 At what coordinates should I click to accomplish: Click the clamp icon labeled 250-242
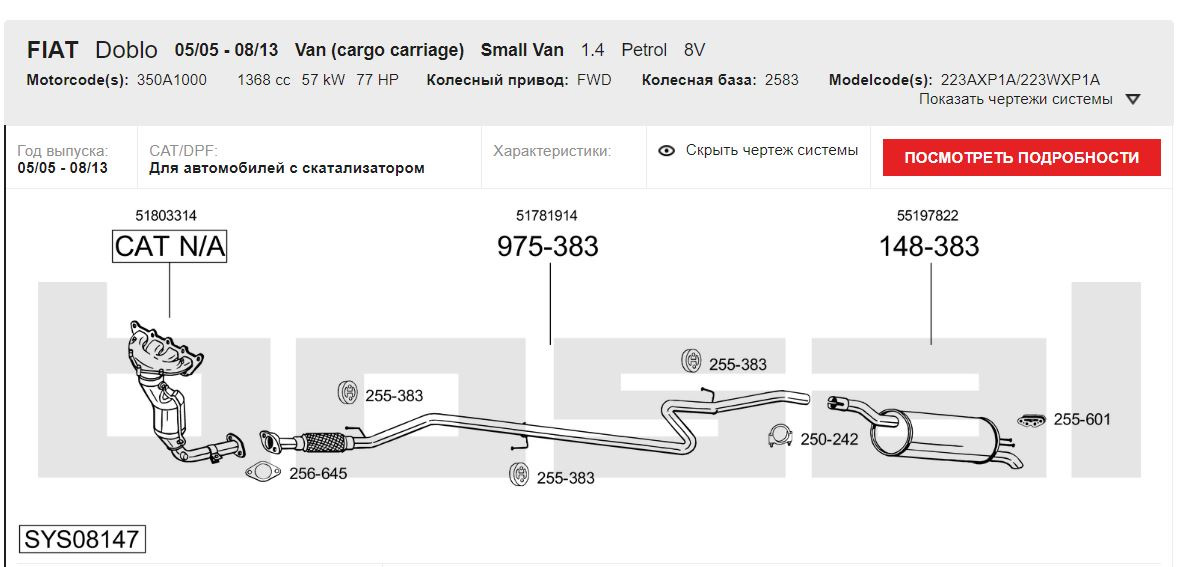tap(780, 437)
